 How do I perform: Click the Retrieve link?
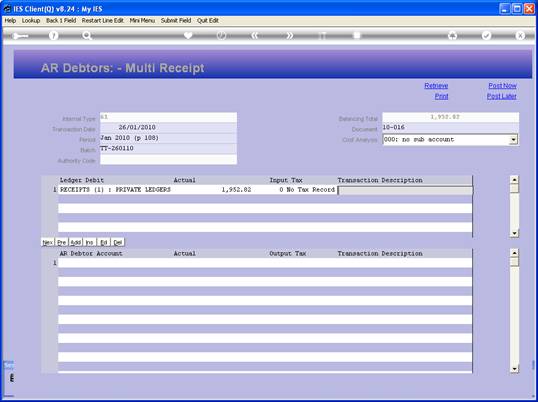pos(436,86)
